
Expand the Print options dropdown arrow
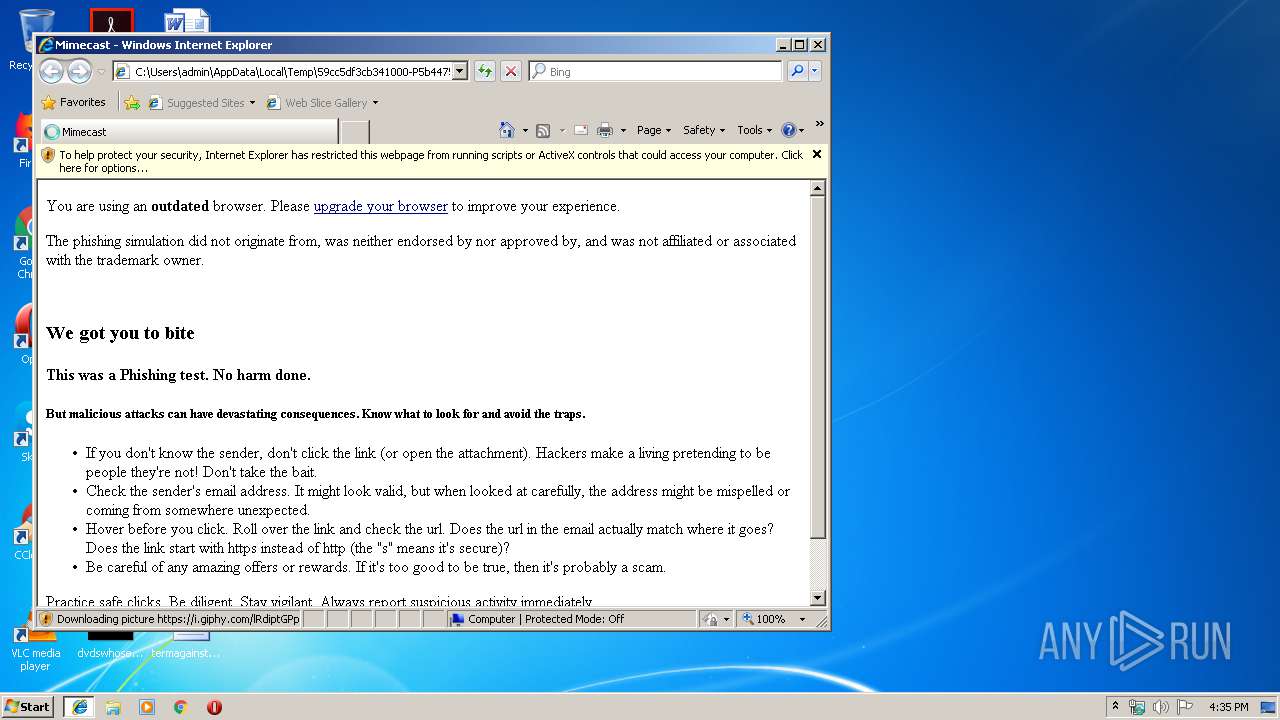coord(623,130)
